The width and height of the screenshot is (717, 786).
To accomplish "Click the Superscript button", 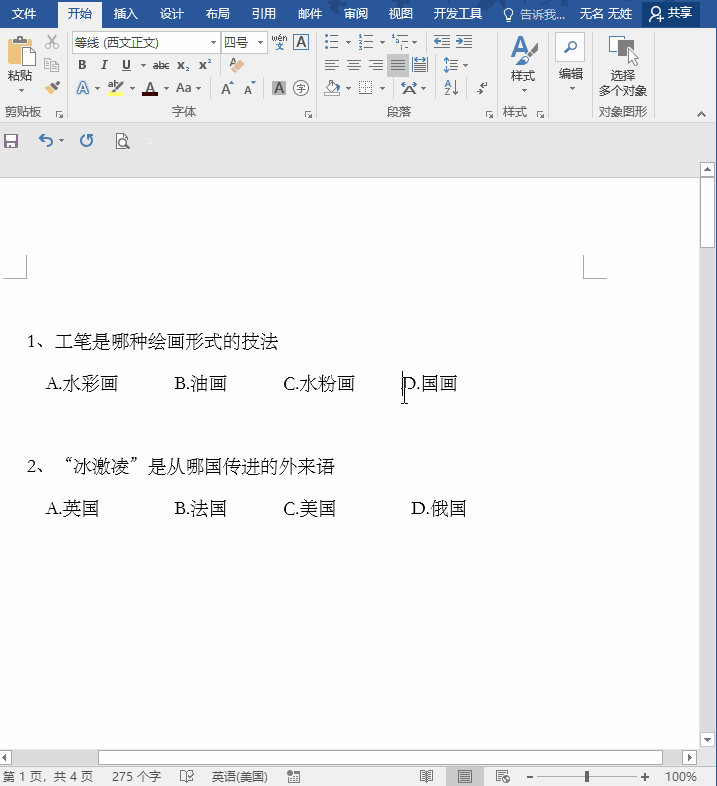I will click(205, 65).
